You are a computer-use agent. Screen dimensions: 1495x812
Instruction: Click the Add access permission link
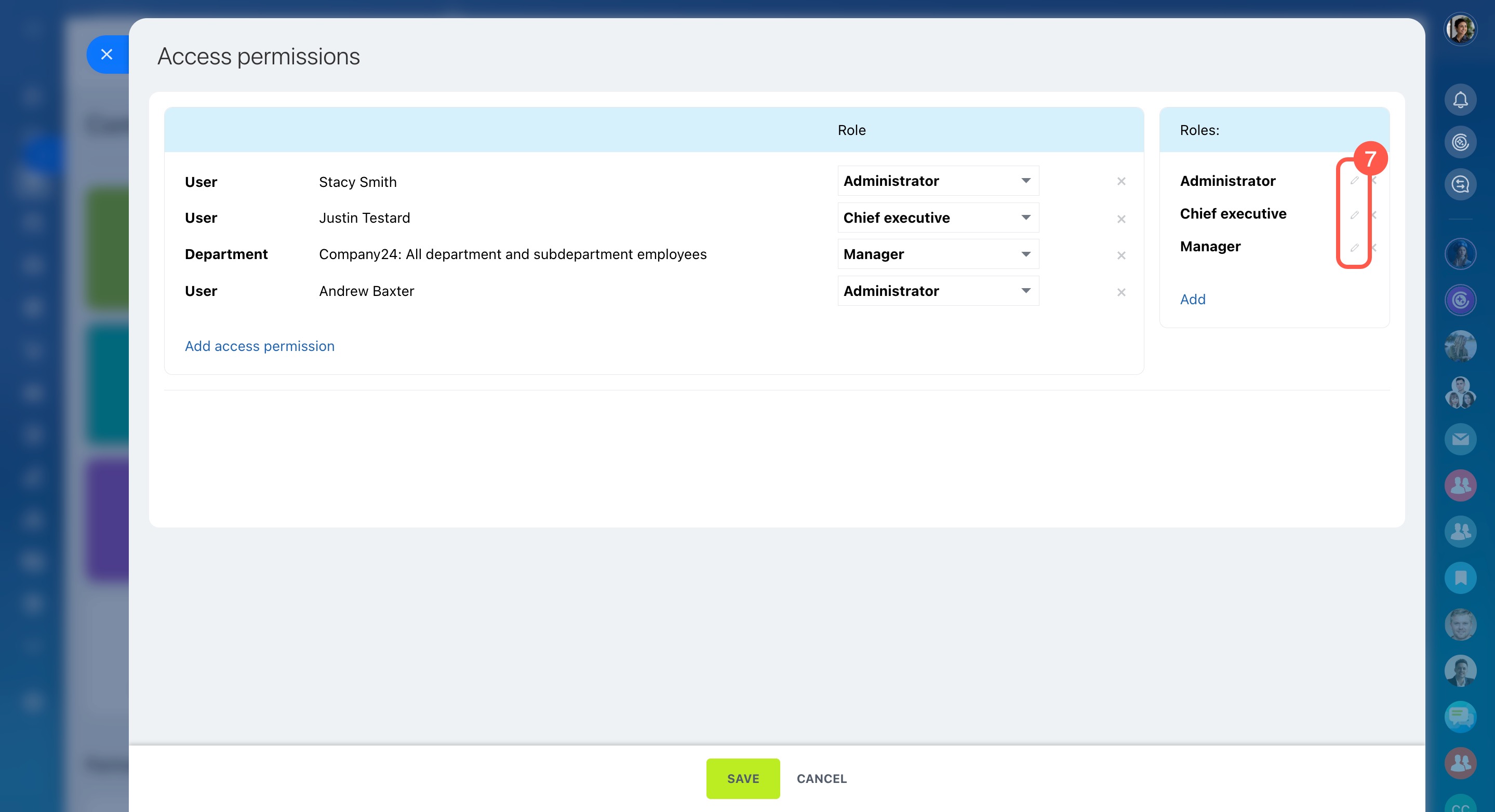[259, 346]
